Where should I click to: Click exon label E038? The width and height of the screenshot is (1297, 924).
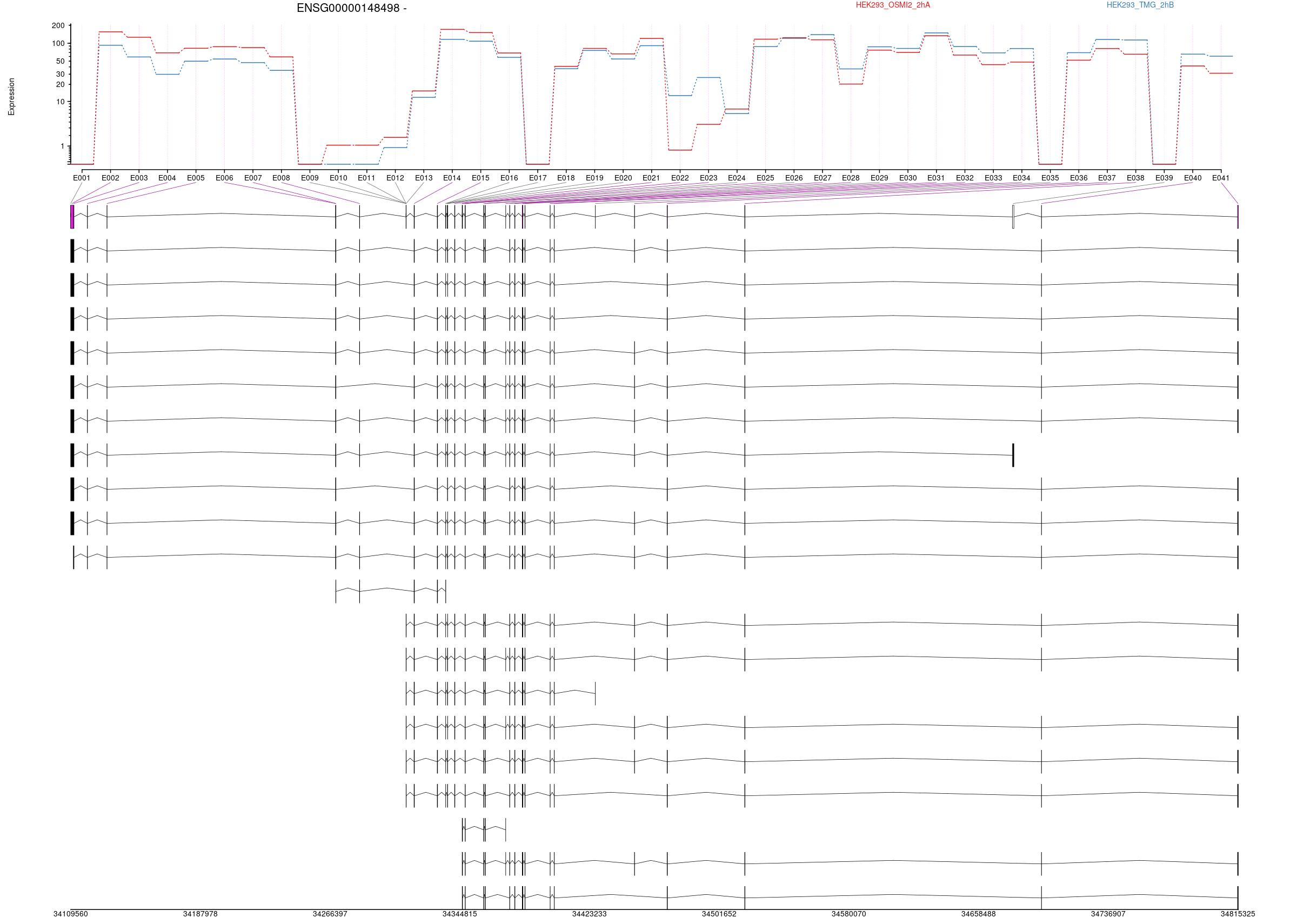coord(1135,178)
